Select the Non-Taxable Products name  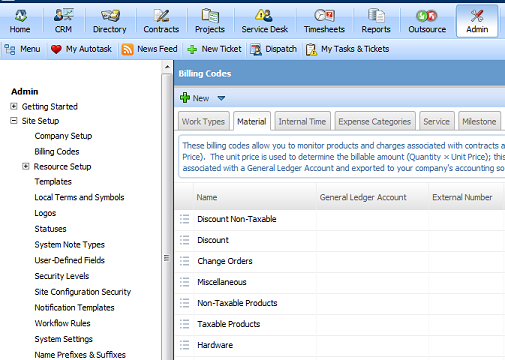tap(237, 303)
